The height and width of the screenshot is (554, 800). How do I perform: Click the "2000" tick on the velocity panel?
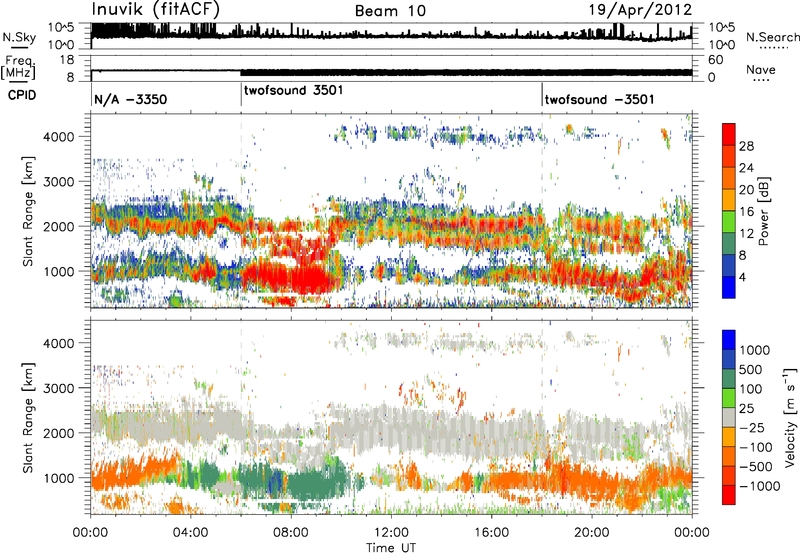click(59, 433)
